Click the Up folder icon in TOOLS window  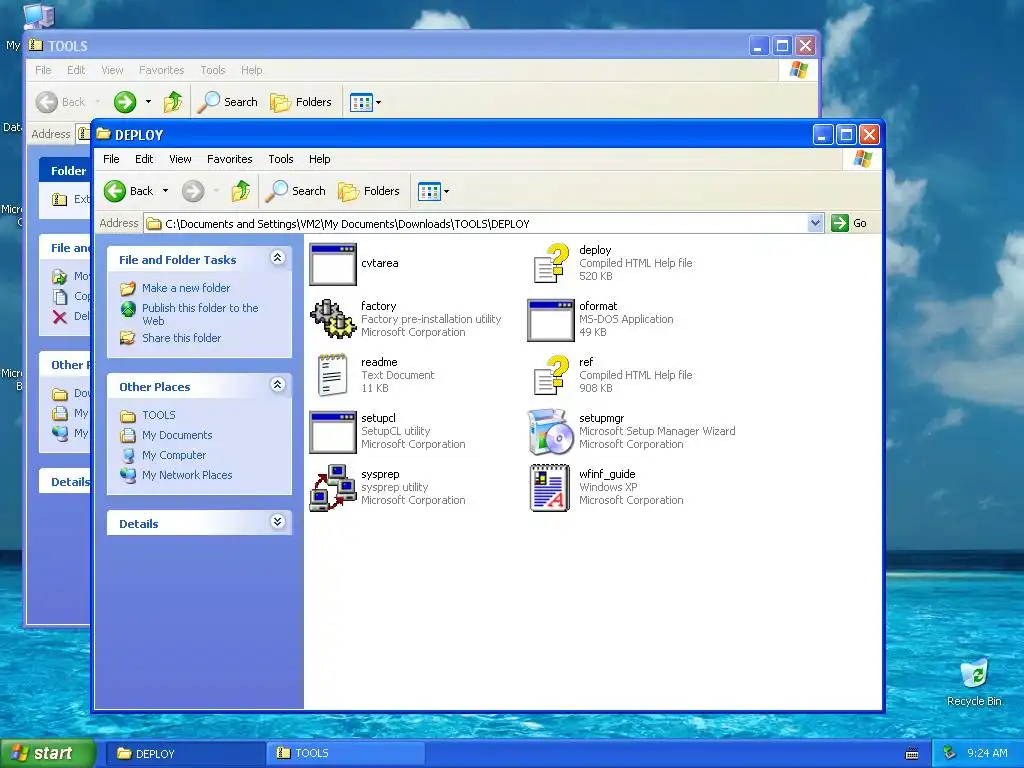point(173,102)
